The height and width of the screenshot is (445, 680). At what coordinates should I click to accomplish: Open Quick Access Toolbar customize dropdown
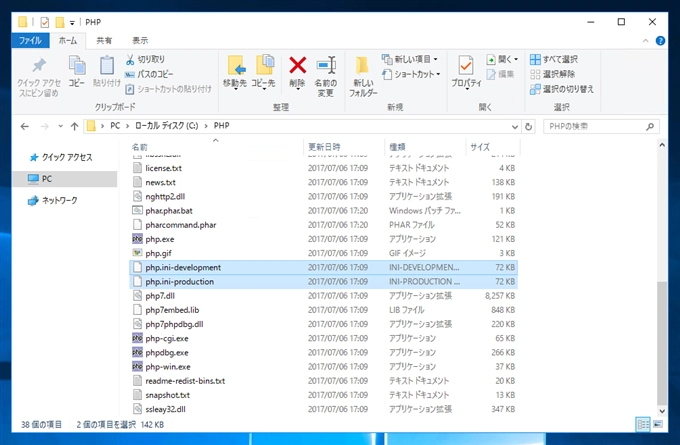72,23
